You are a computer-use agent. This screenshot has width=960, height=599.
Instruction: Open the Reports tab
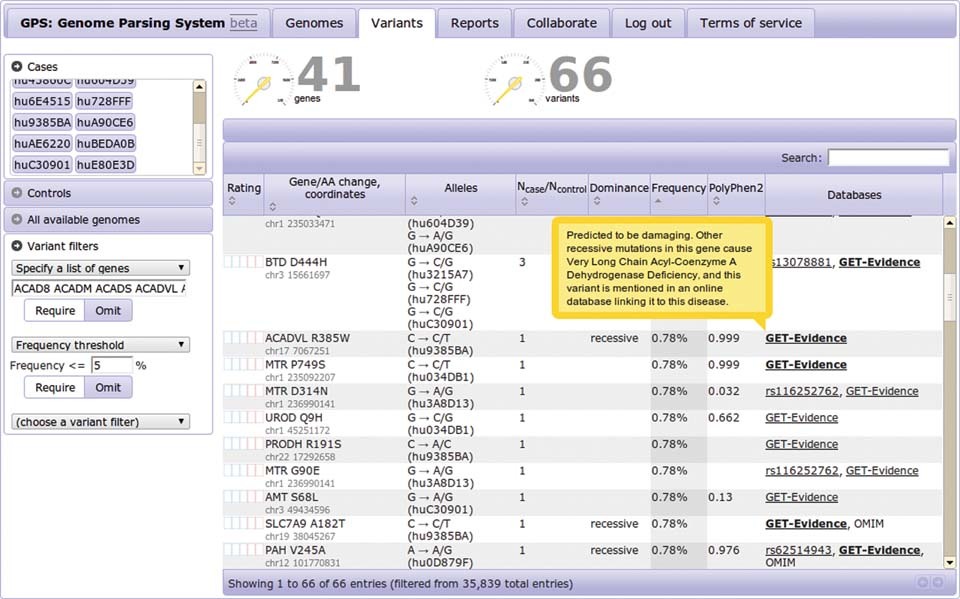474,23
